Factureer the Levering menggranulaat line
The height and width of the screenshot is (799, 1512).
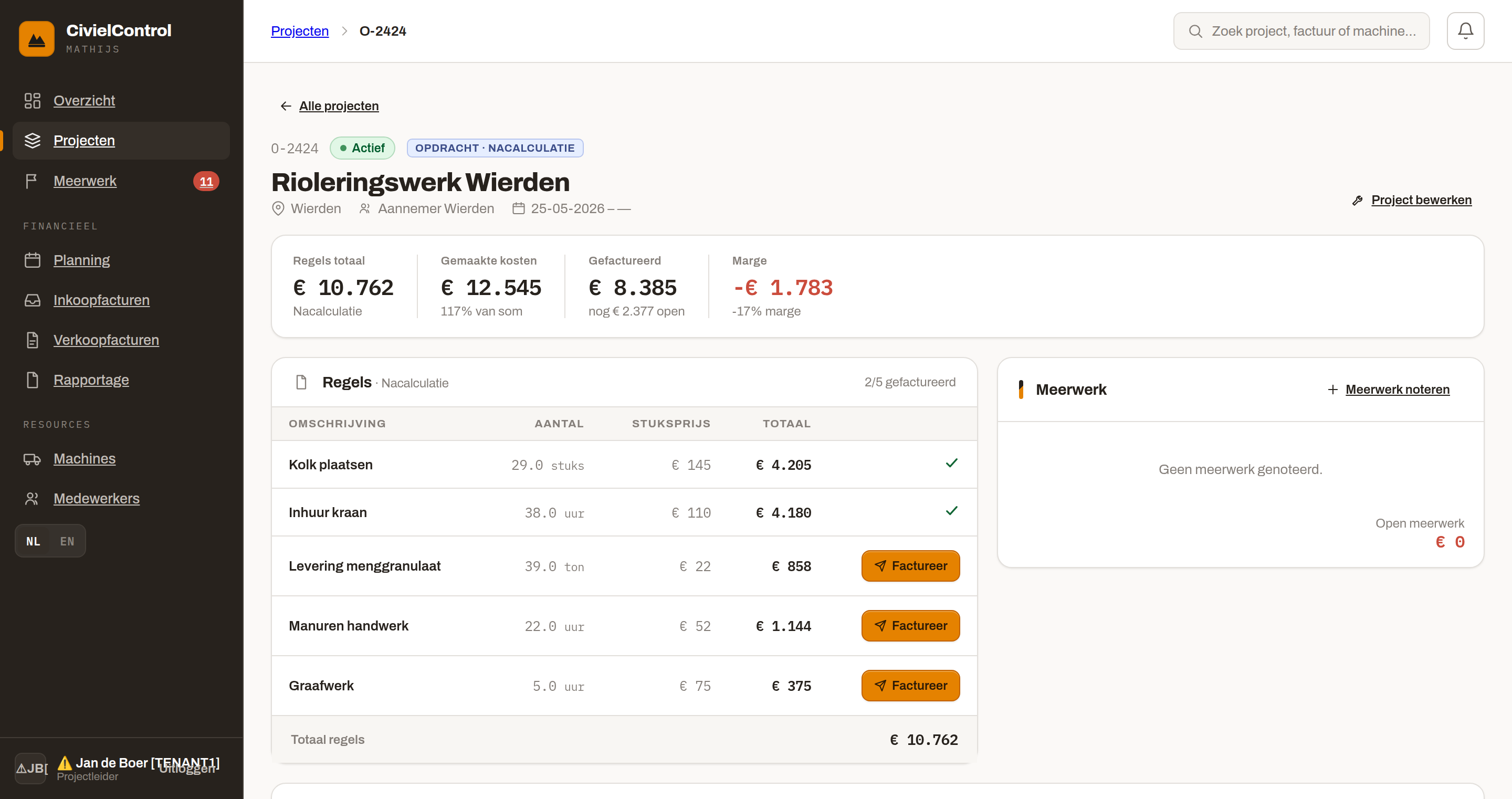910,566
